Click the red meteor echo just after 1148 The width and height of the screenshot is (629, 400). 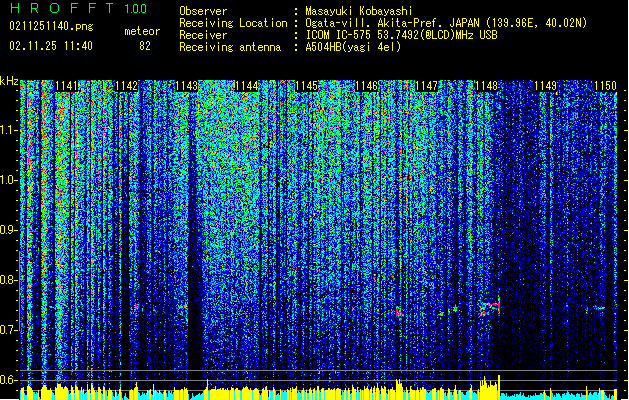(x=490, y=309)
